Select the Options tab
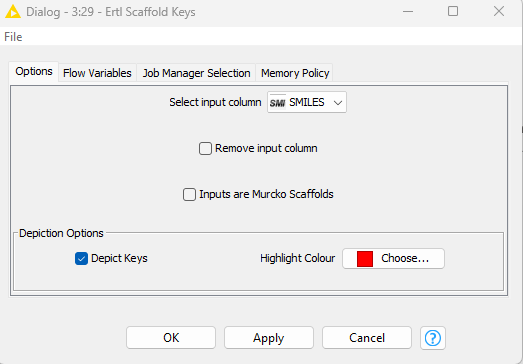The image size is (523, 364). [x=34, y=71]
